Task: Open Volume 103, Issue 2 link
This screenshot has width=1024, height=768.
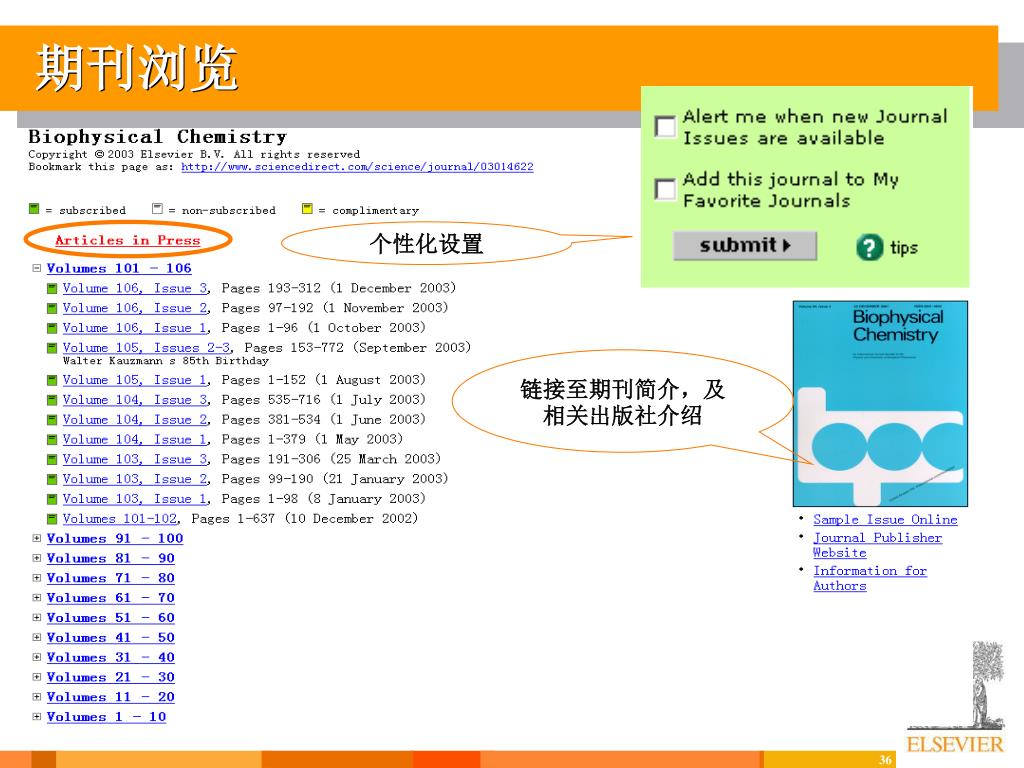Action: tap(136, 479)
